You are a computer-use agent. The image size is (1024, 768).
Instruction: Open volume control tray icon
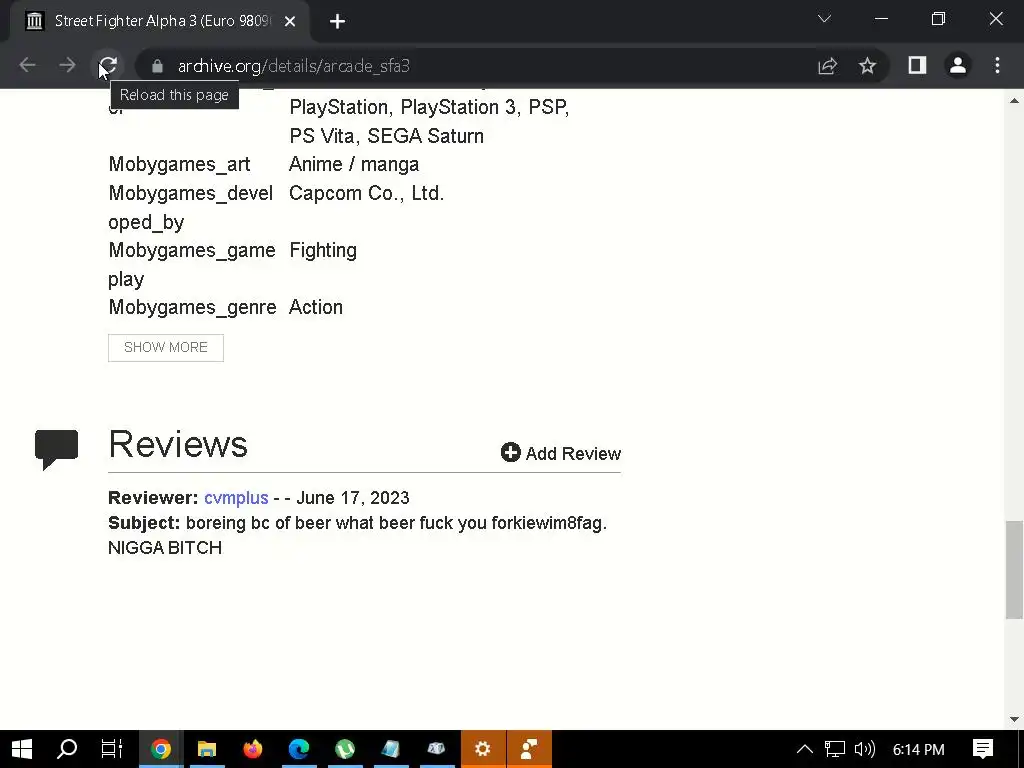point(864,749)
